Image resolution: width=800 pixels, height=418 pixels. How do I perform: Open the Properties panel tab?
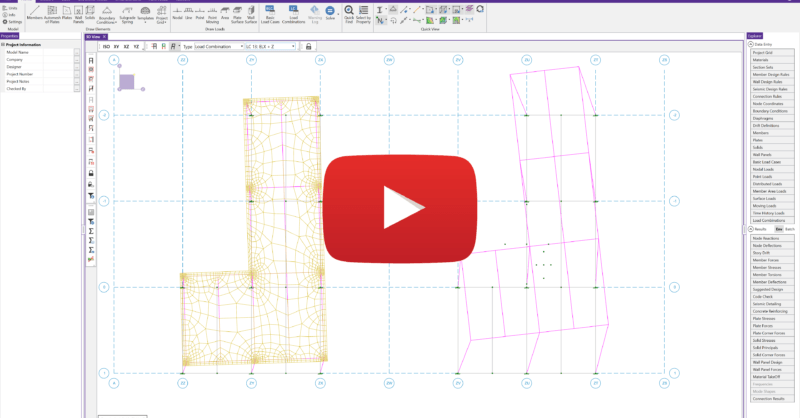tap(10, 37)
